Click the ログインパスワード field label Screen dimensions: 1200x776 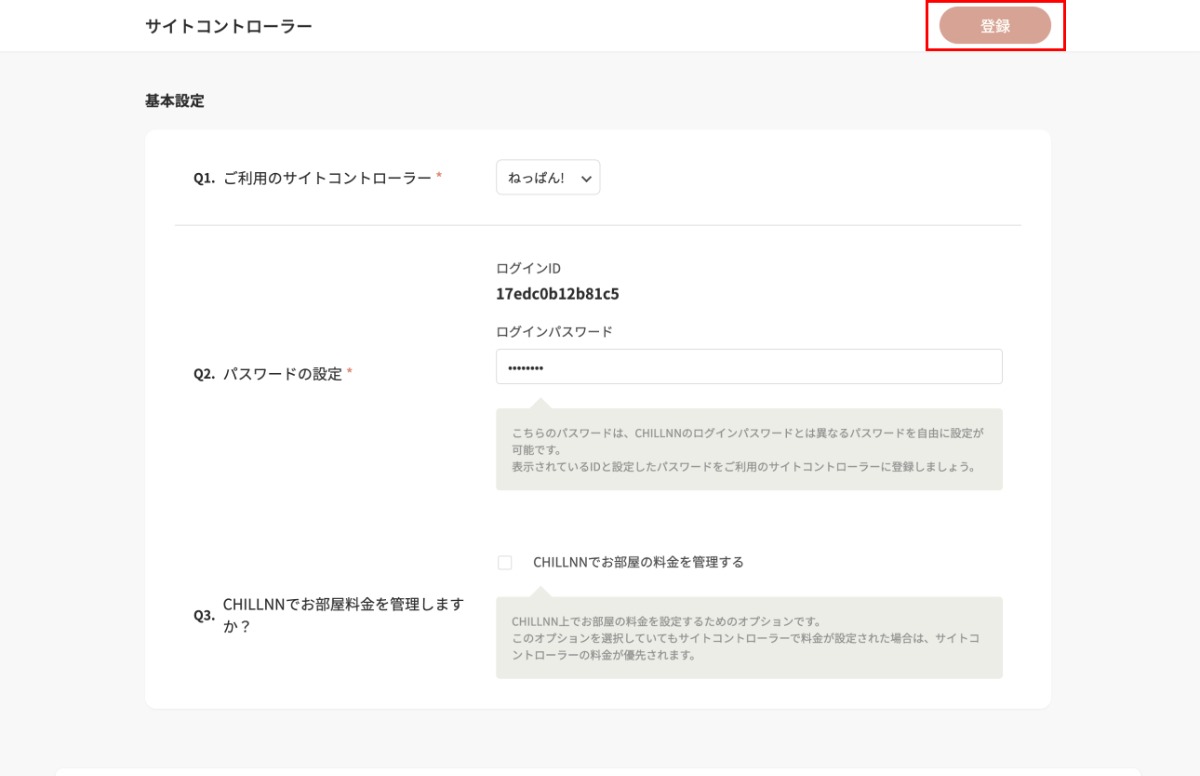[554, 332]
